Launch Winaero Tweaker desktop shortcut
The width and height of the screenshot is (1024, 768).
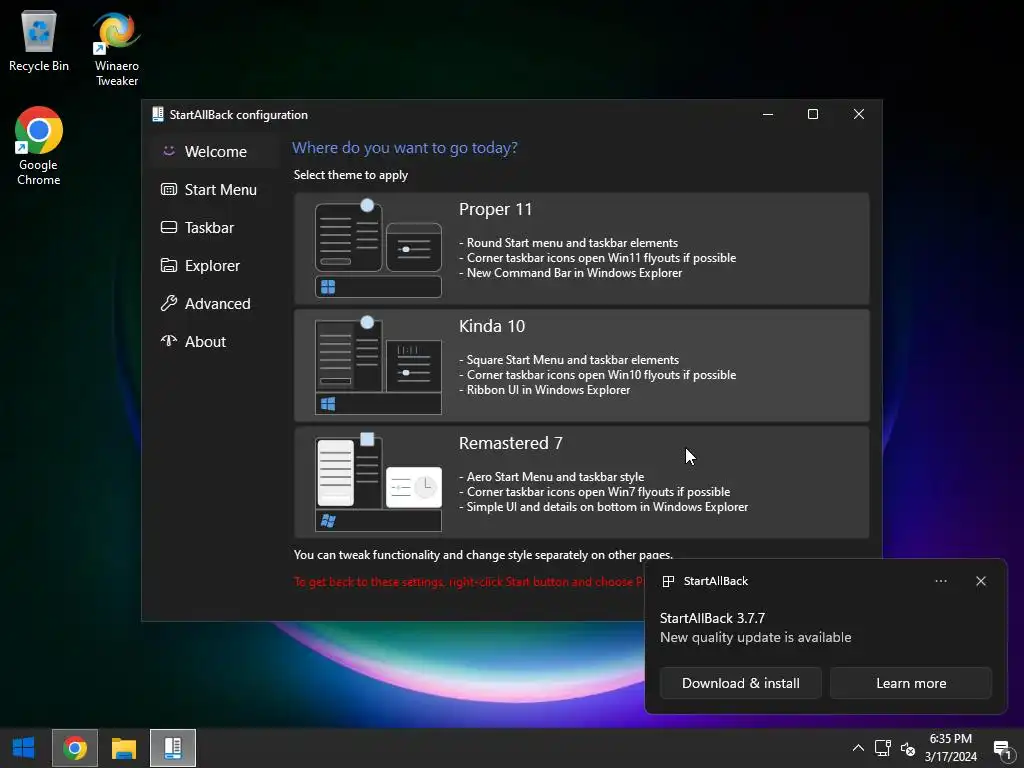pyautogui.click(x=116, y=48)
